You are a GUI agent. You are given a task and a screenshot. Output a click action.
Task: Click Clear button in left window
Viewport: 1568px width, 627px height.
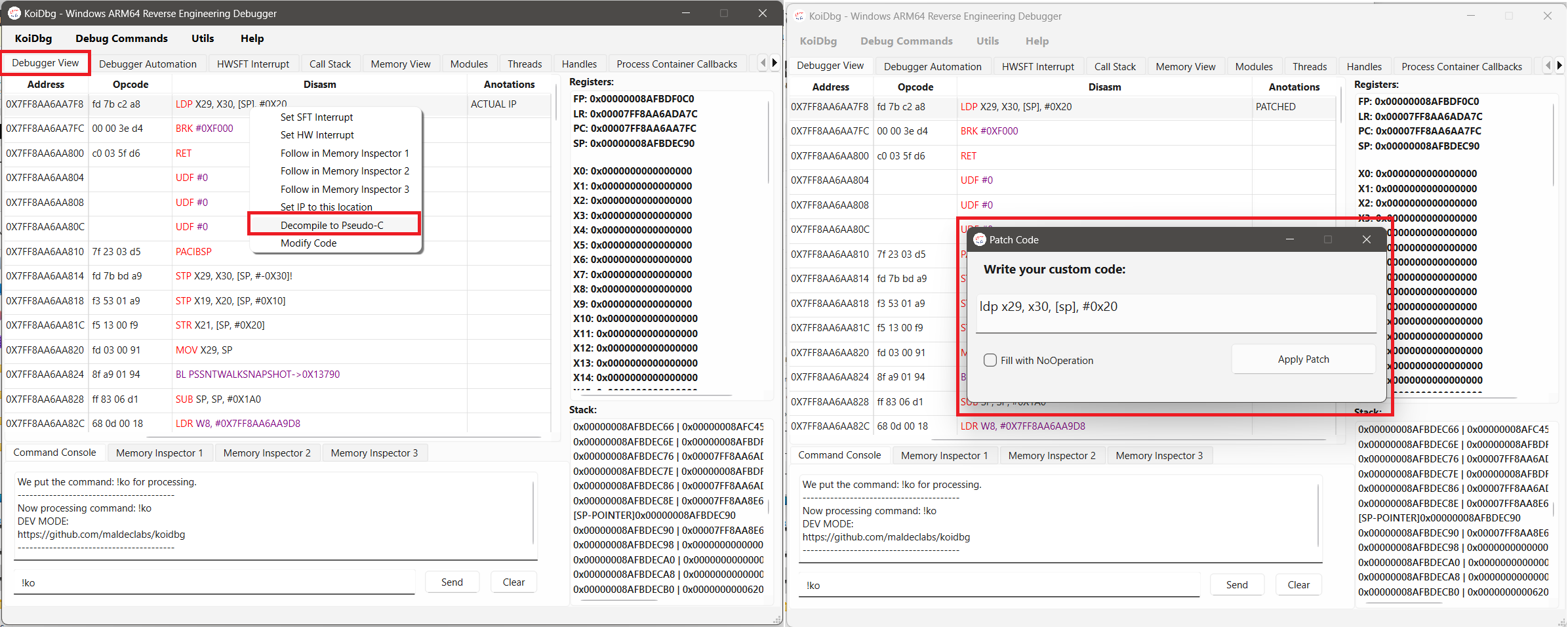(x=513, y=582)
